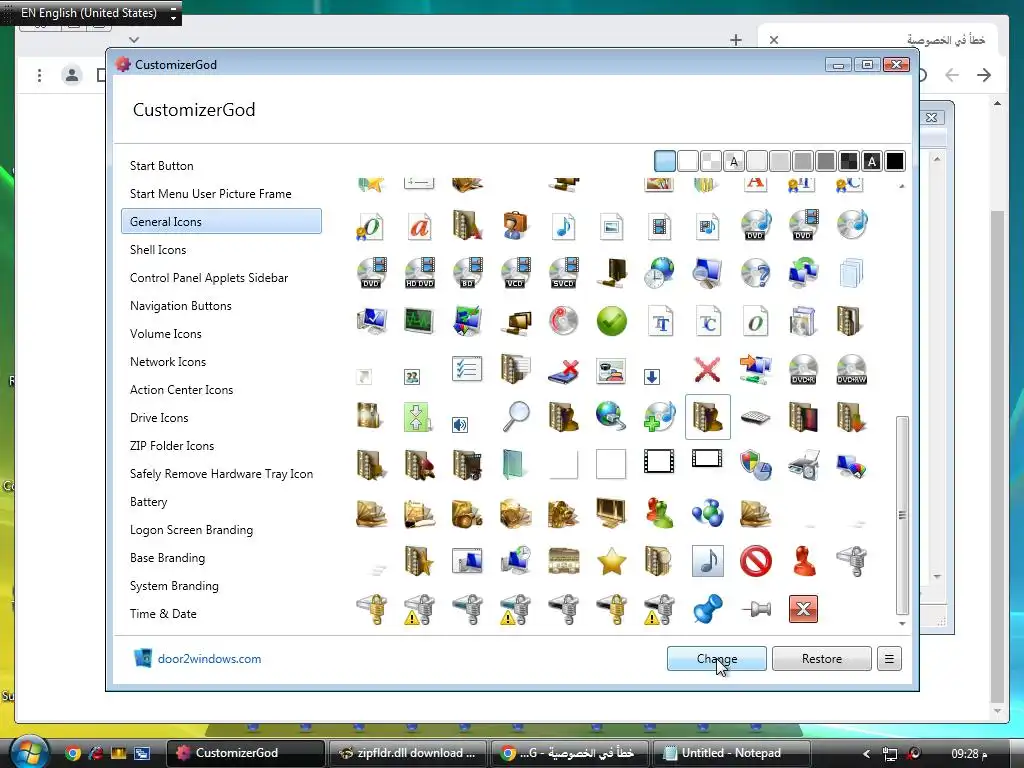Viewport: 1024px width, 768px height.
Task: Choose the solid black background swatch
Action: (x=895, y=161)
